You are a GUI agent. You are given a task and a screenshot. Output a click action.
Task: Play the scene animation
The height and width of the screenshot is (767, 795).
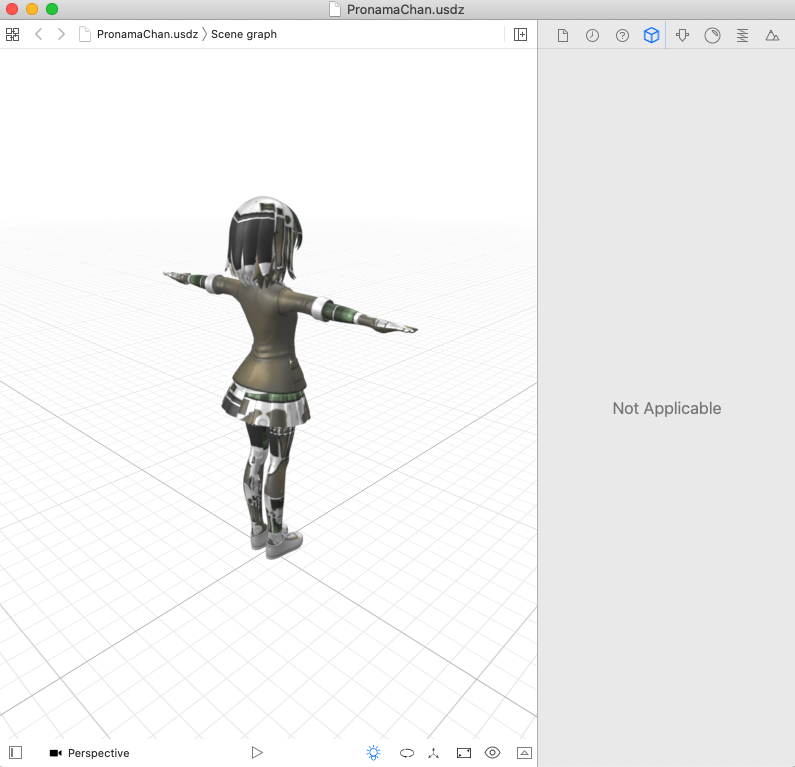(257, 753)
